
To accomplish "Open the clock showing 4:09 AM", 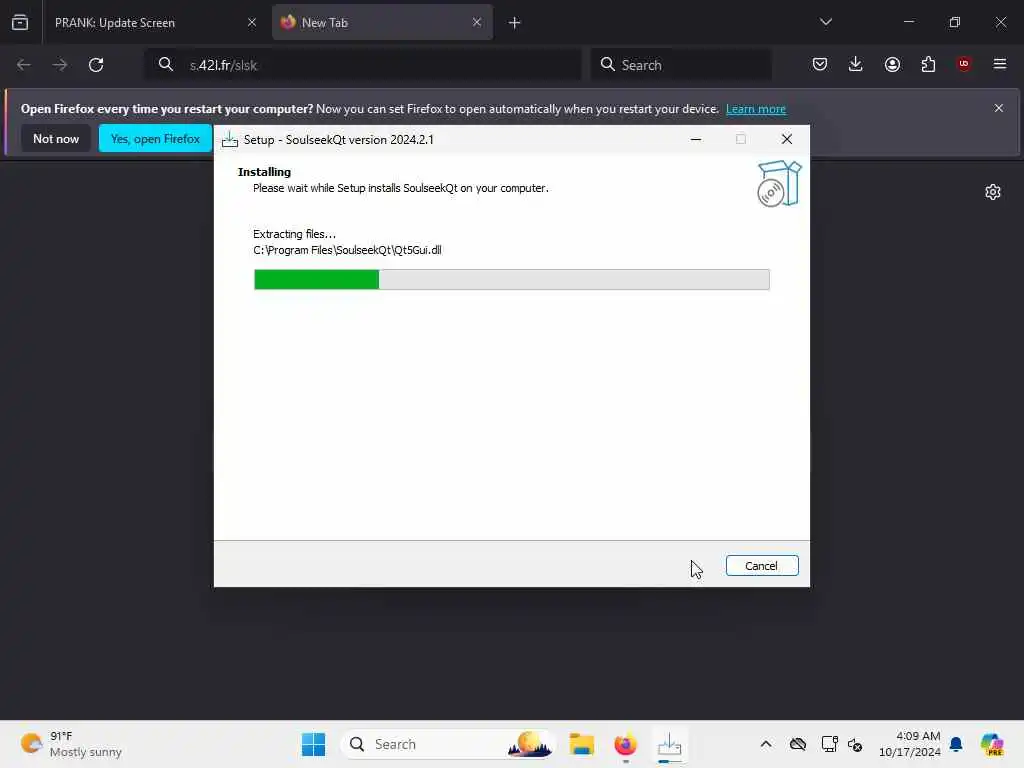I will coord(910,744).
